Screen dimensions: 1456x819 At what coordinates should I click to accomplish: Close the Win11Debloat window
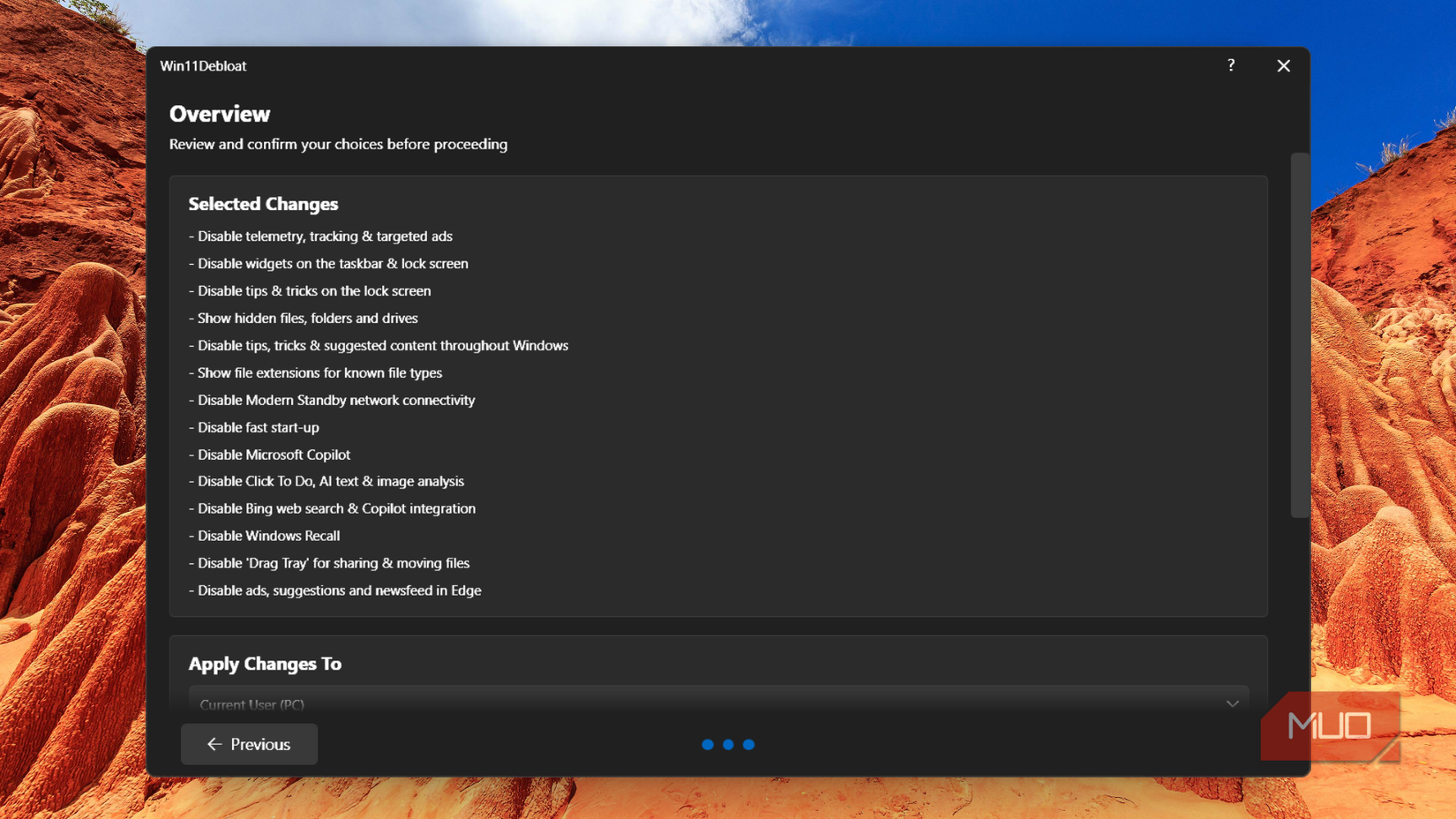point(1284,65)
